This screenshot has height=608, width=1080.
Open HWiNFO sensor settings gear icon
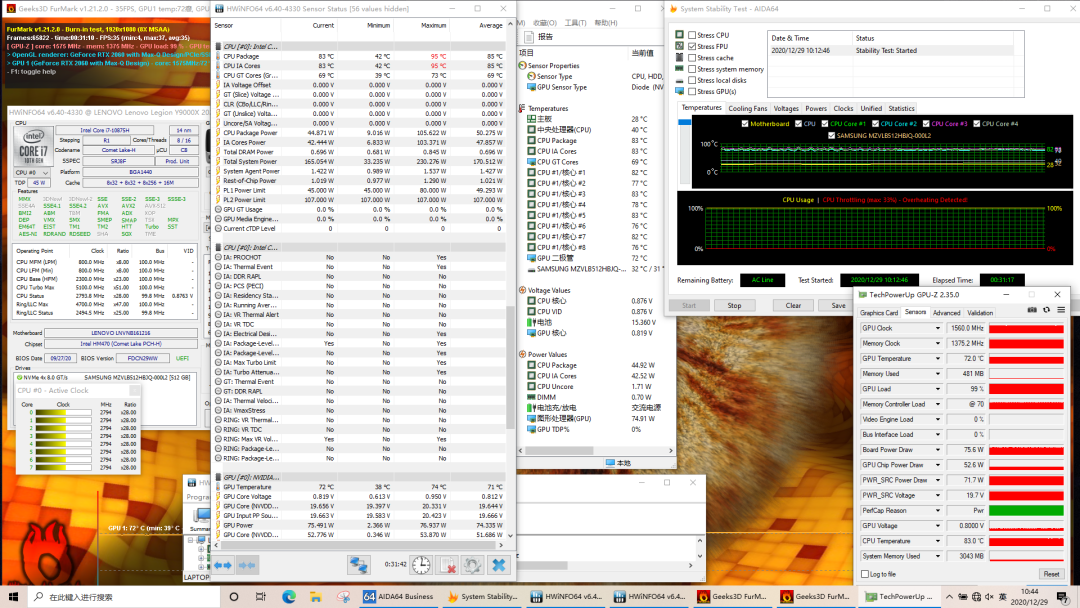pyautogui.click(x=471, y=565)
